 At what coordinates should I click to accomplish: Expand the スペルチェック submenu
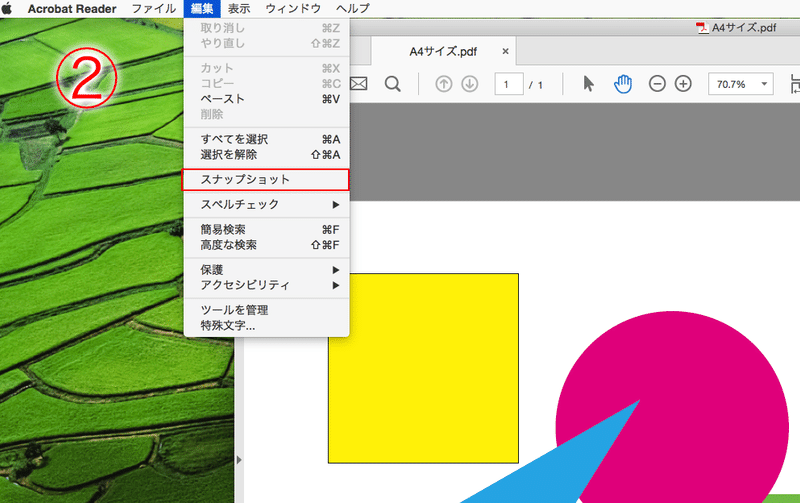click(x=266, y=205)
